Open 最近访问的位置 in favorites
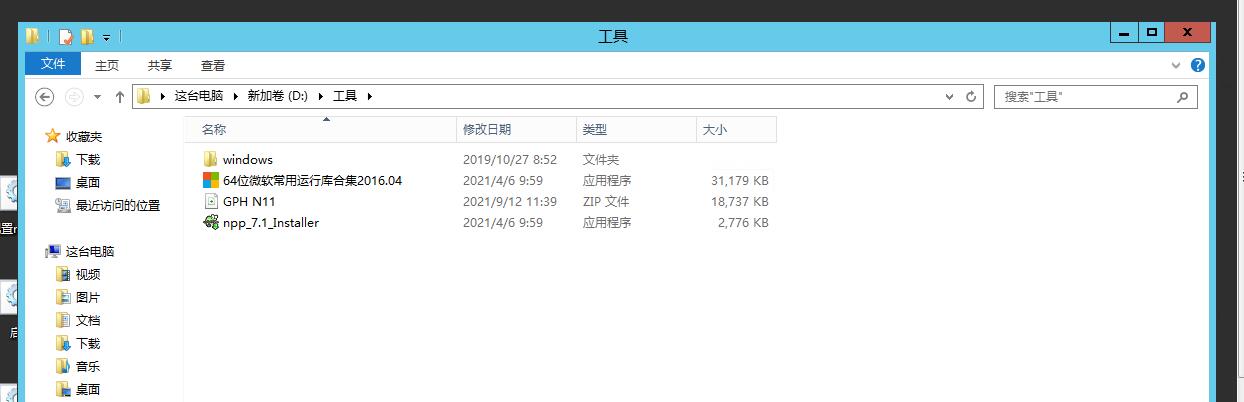 pos(117,205)
